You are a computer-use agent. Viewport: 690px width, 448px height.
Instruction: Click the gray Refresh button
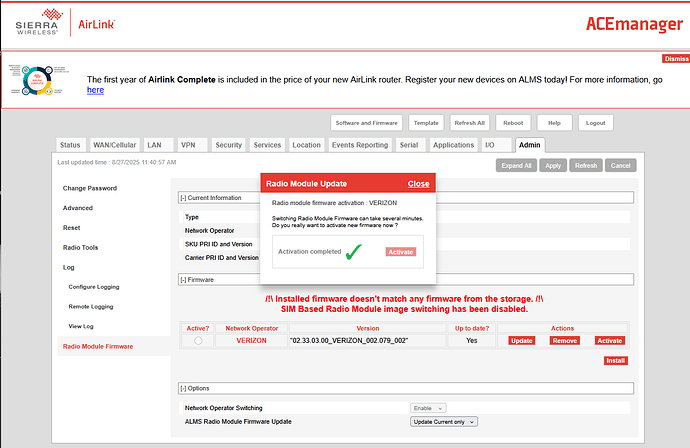(x=586, y=165)
